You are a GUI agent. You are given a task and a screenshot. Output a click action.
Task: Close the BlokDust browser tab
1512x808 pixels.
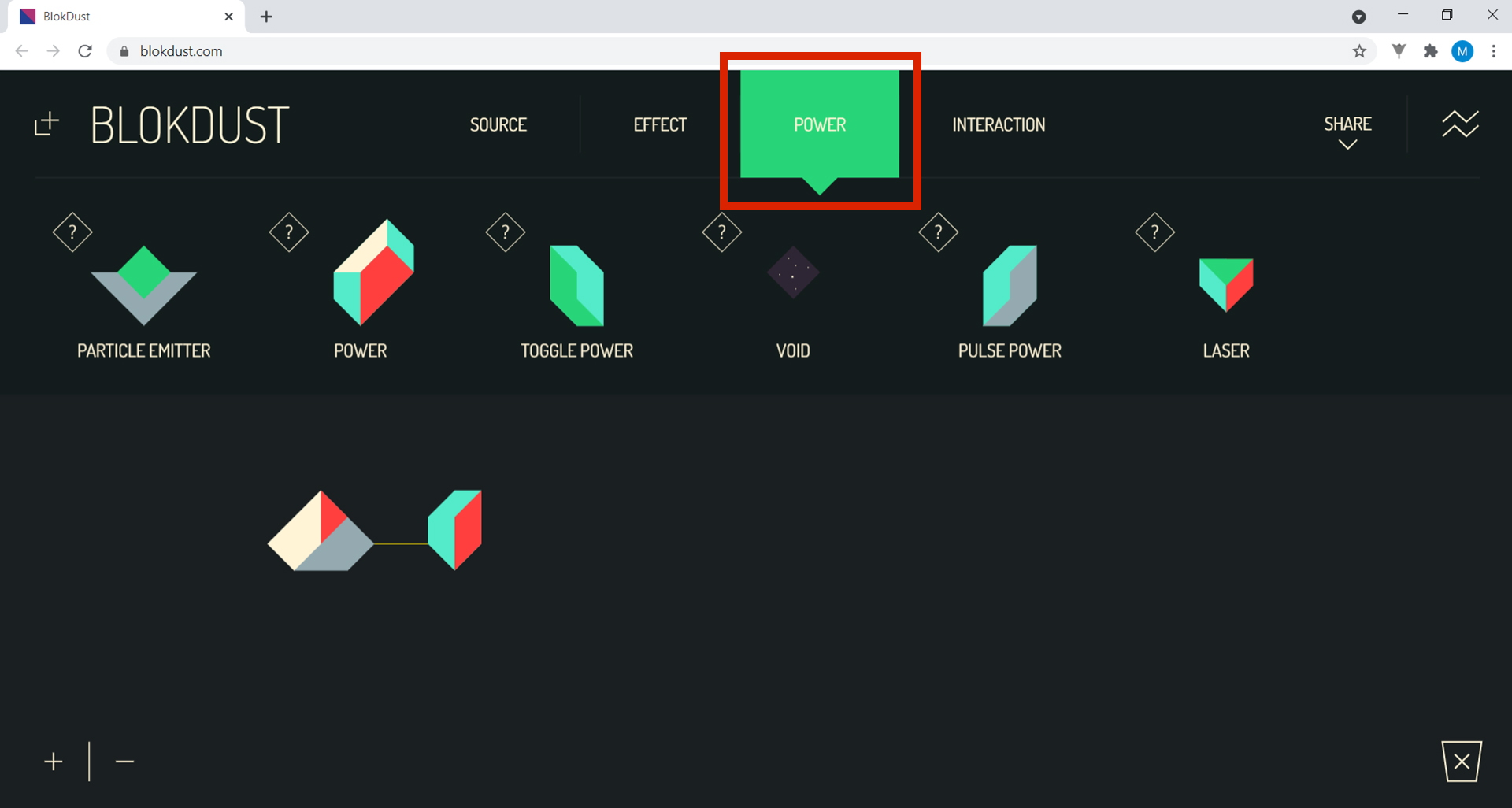tap(228, 17)
